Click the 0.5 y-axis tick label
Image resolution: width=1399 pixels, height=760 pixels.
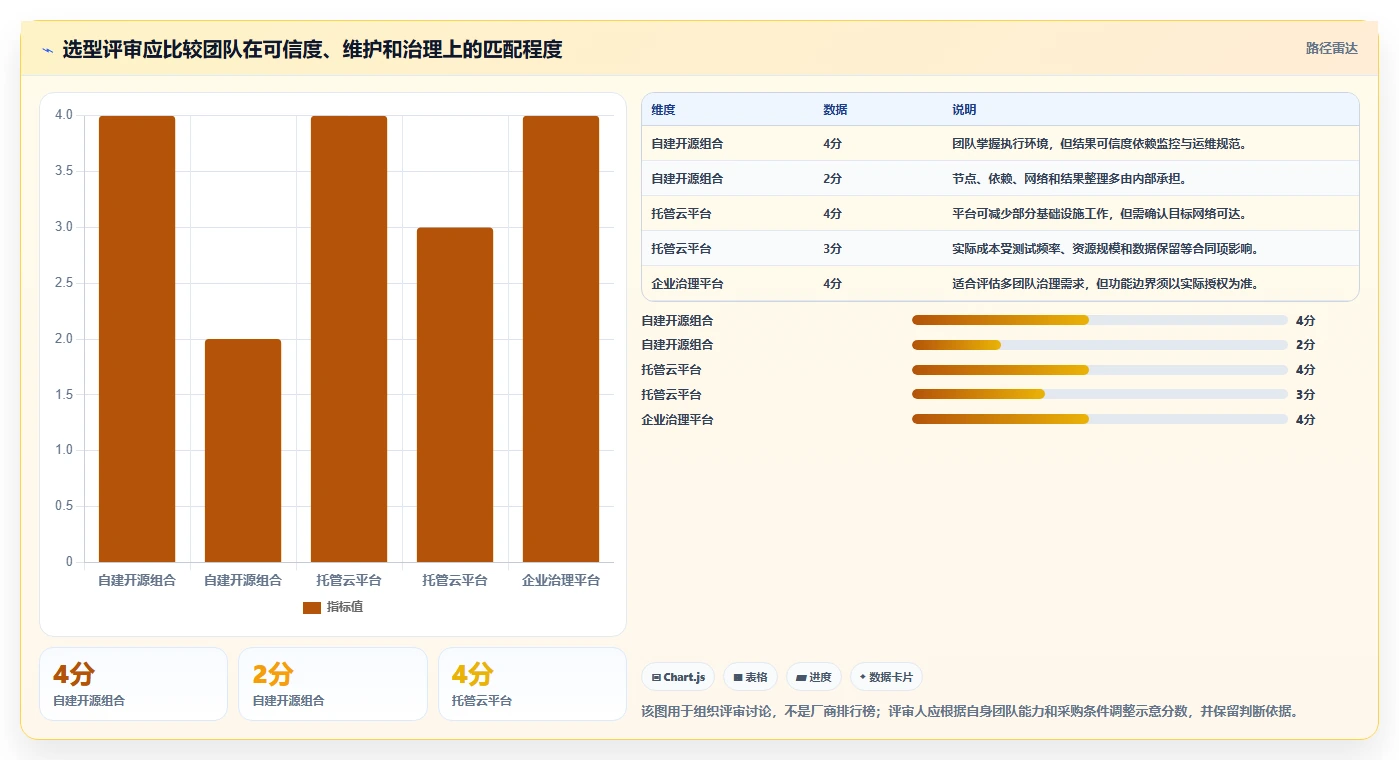click(x=64, y=506)
